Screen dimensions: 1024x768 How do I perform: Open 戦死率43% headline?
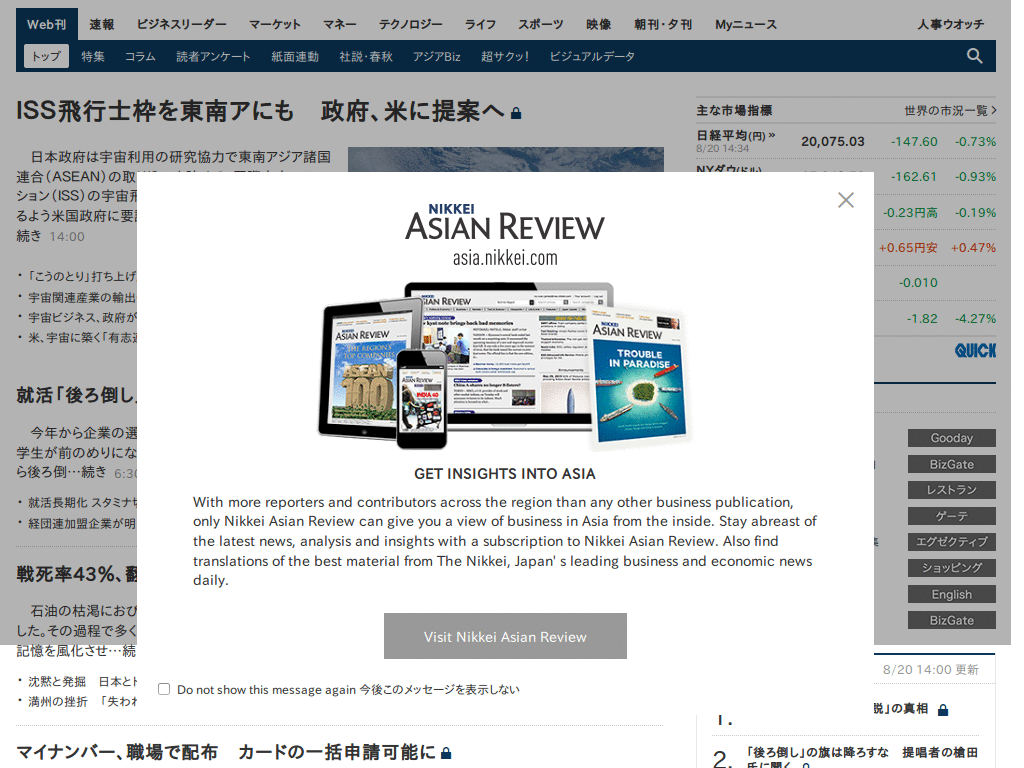coord(76,574)
